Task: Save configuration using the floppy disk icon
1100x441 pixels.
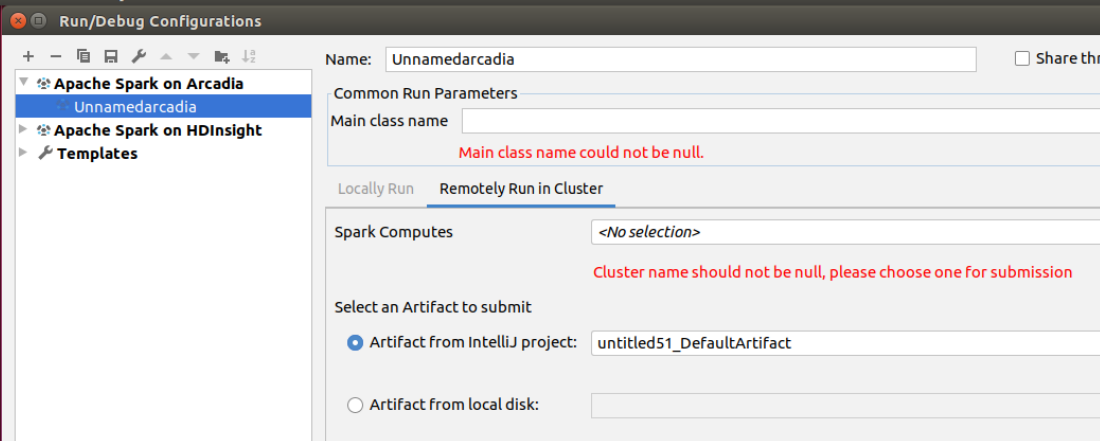Action: pyautogui.click(x=111, y=56)
